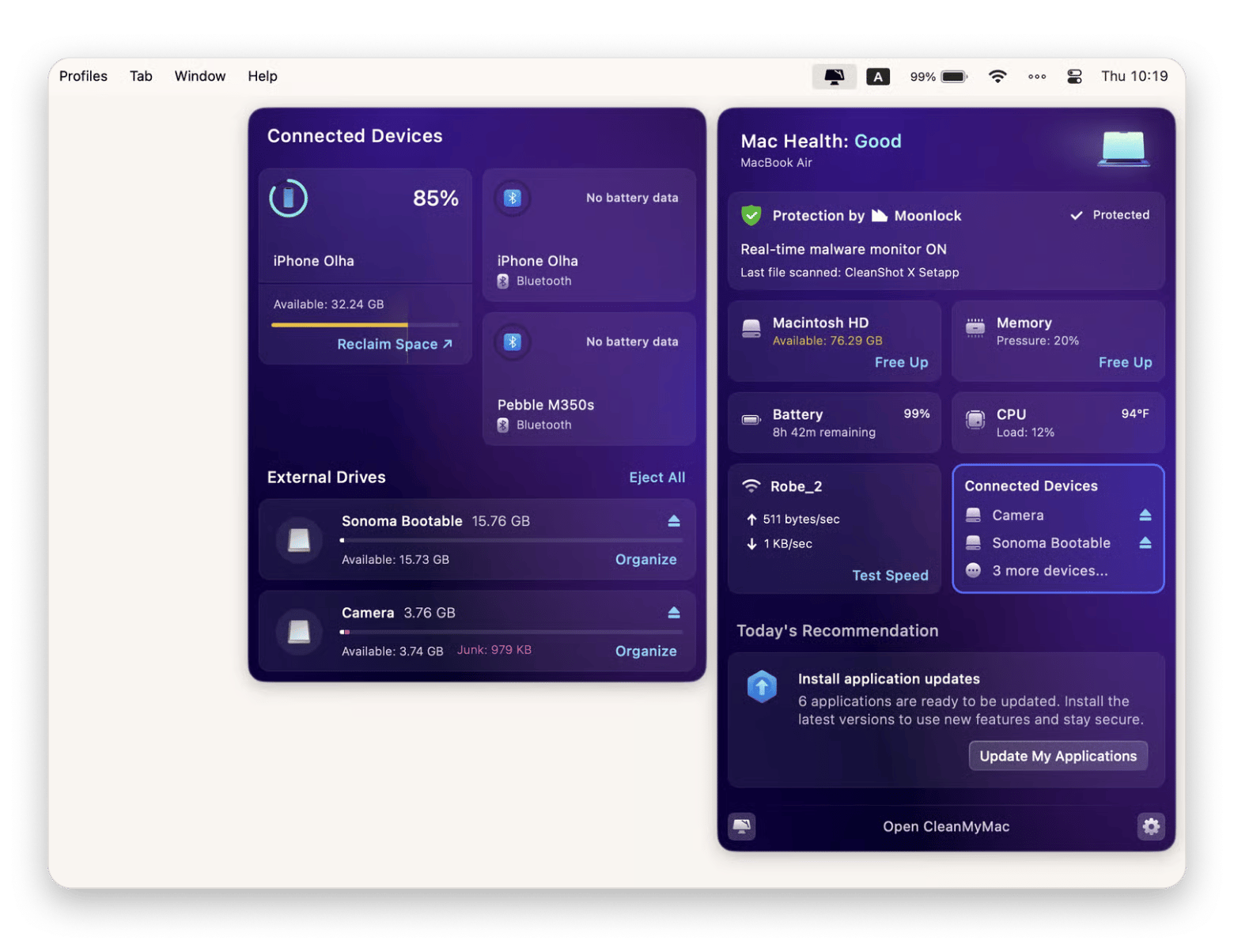This screenshot has height=952, width=1234.
Task: Click the MacBook Air laptop illustration
Action: [x=1124, y=149]
